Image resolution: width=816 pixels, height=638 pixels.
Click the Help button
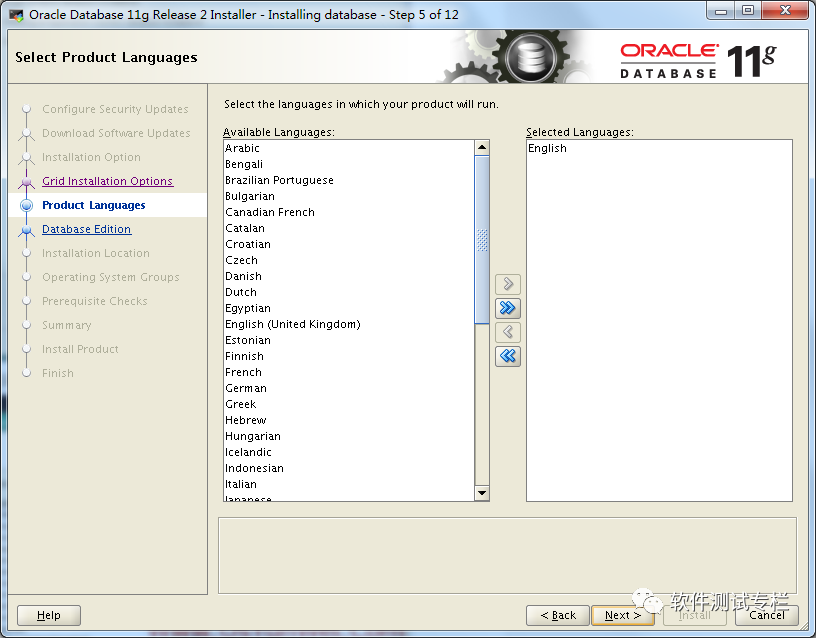tap(49, 615)
